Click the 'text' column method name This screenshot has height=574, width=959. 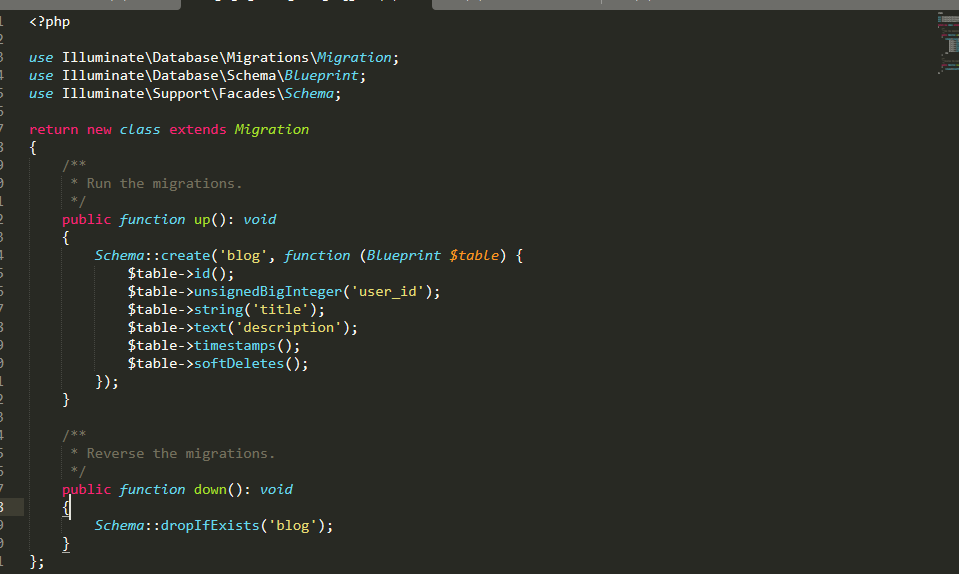click(210, 328)
